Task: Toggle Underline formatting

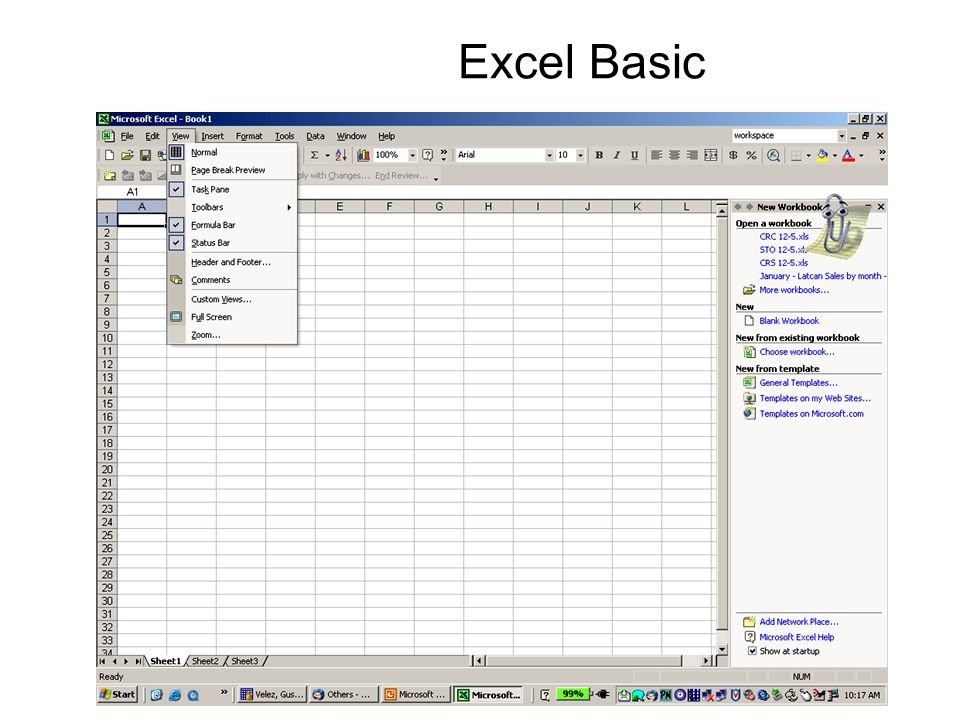Action: point(634,156)
